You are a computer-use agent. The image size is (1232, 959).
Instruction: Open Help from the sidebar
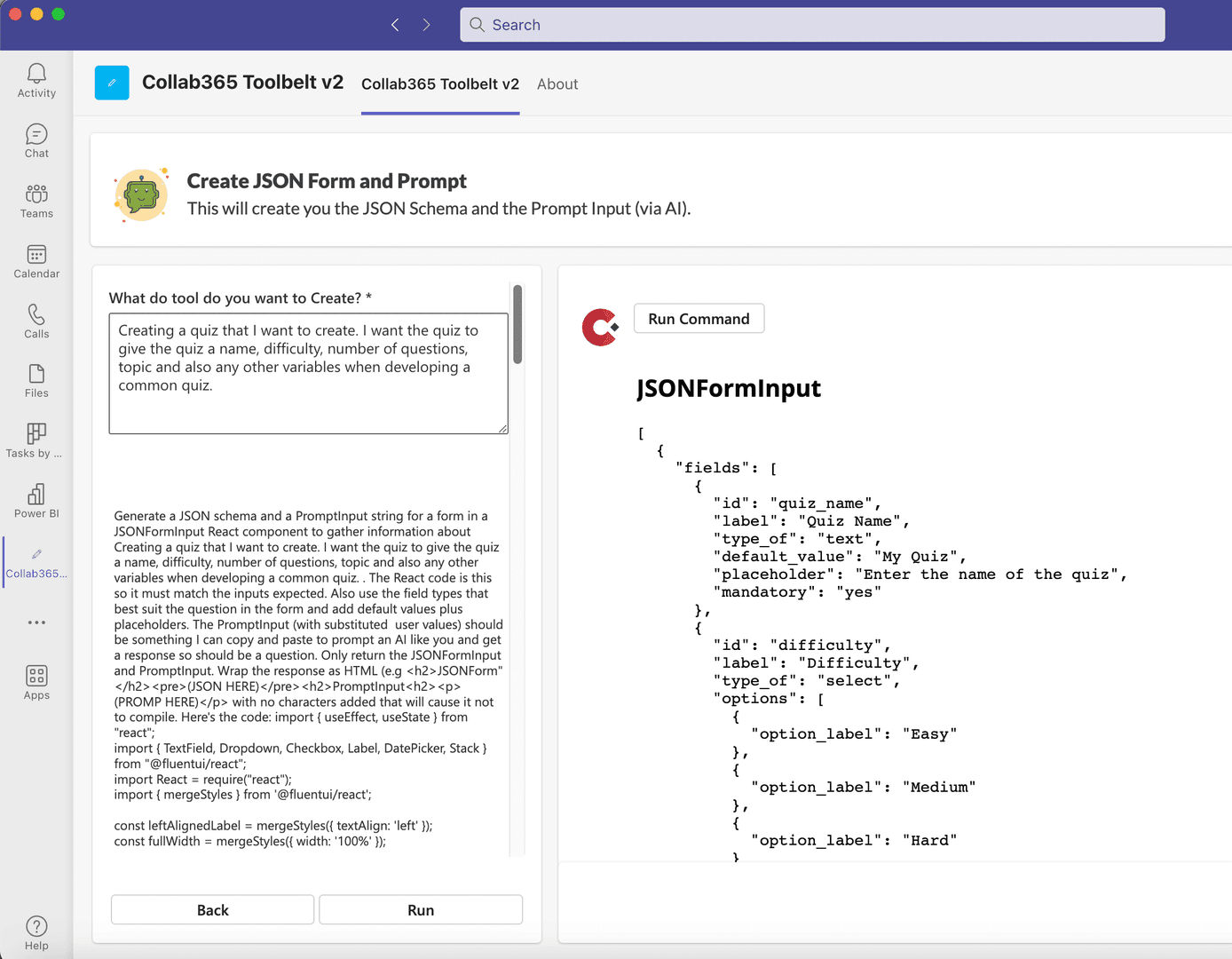pyautogui.click(x=36, y=931)
